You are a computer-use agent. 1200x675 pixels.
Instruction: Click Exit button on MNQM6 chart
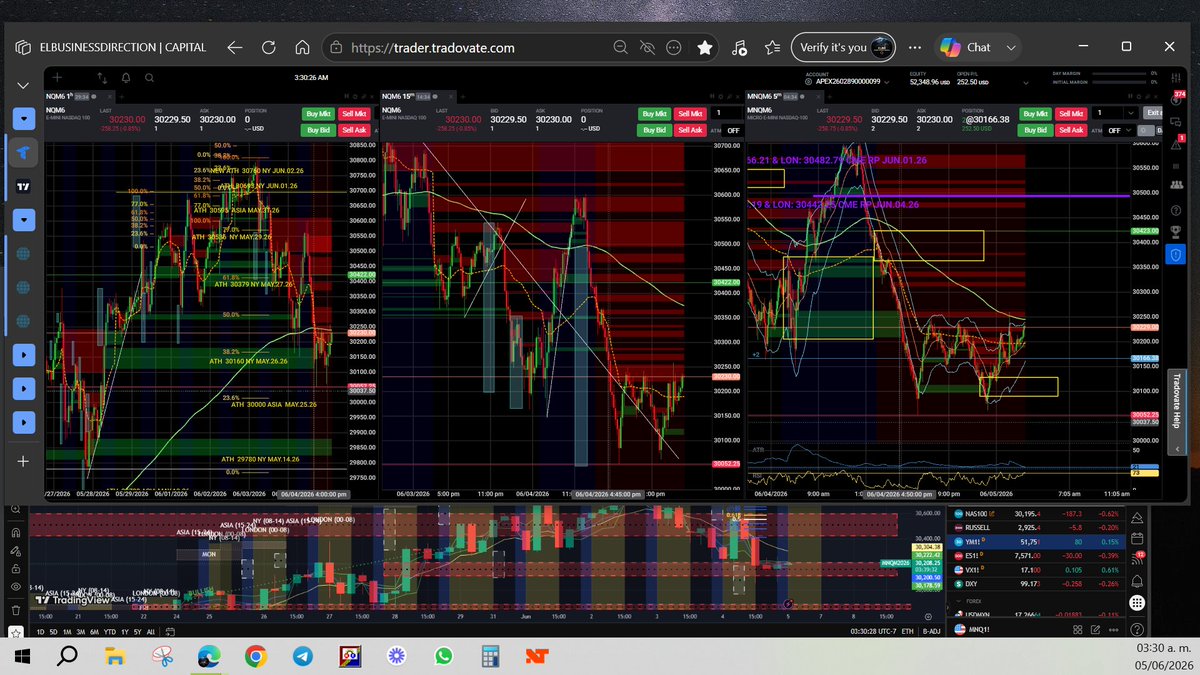pos(1153,114)
